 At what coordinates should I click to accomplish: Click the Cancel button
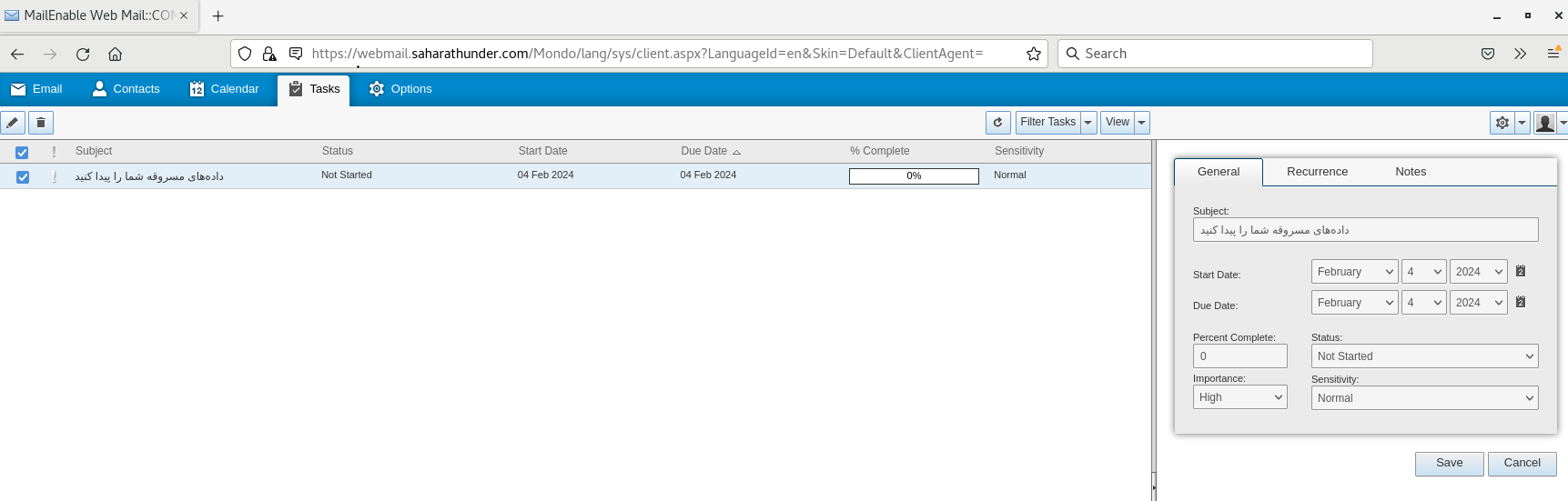coord(1522,464)
